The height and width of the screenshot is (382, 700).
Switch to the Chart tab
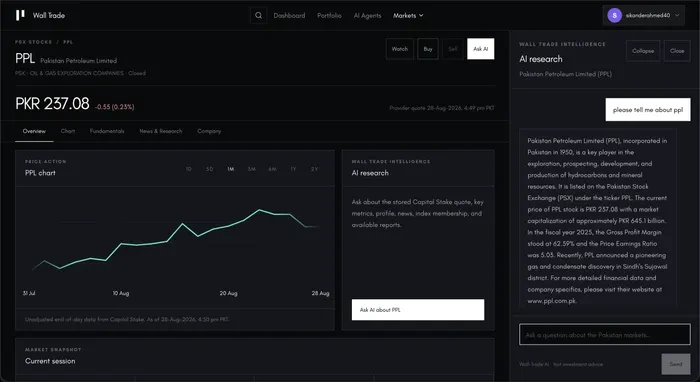(68, 131)
